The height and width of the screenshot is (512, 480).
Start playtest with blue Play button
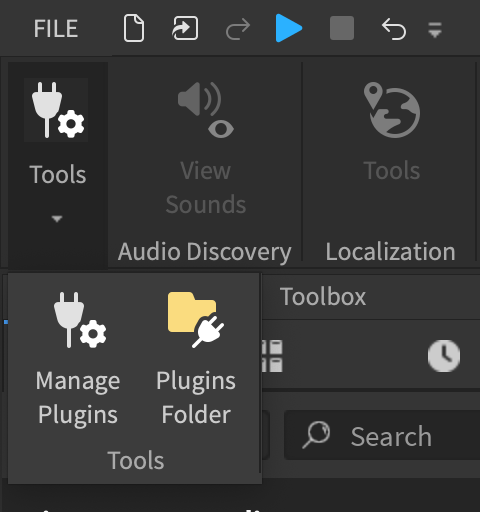click(289, 28)
